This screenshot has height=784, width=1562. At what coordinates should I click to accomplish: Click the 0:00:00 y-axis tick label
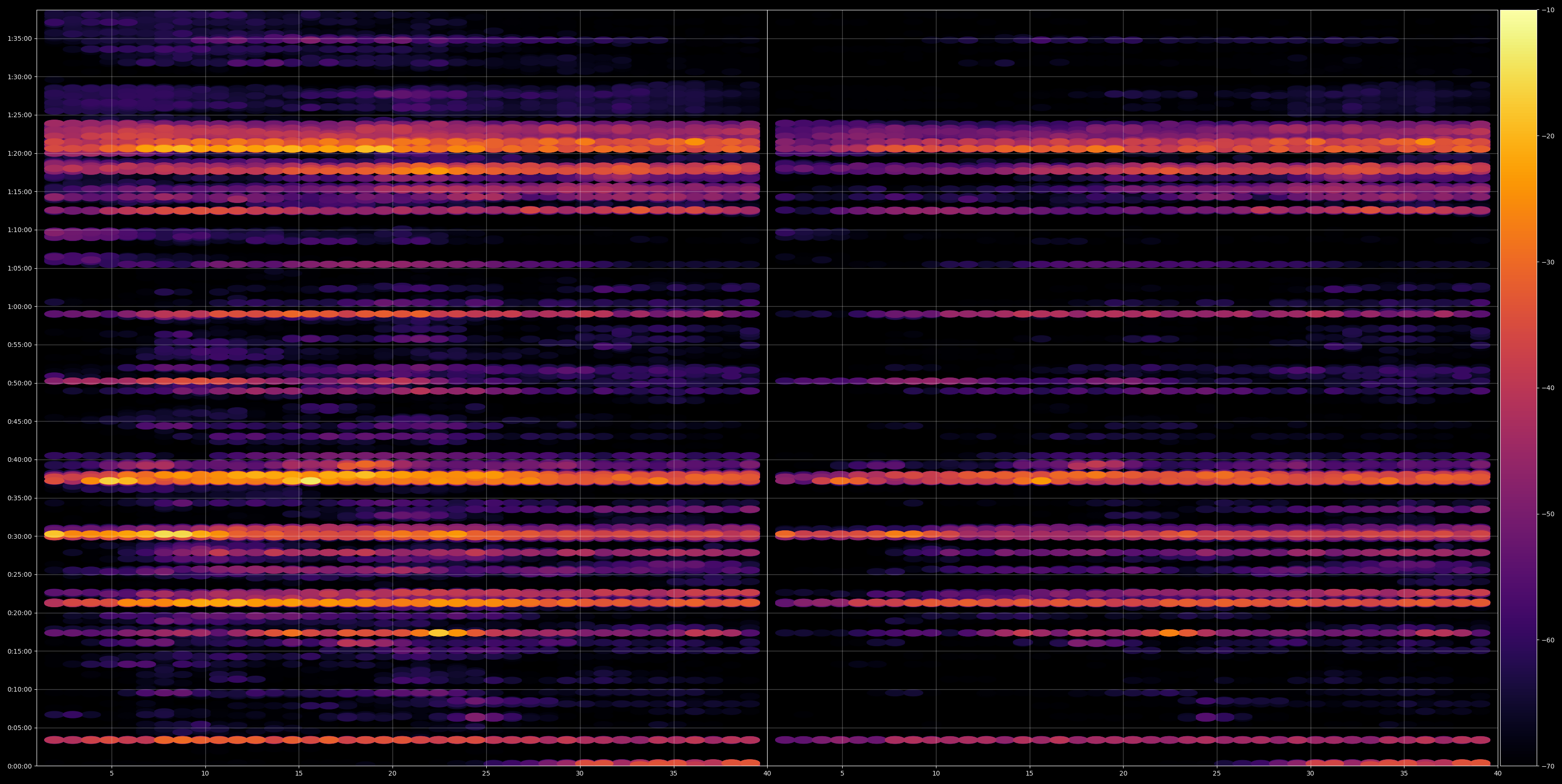coord(19,766)
